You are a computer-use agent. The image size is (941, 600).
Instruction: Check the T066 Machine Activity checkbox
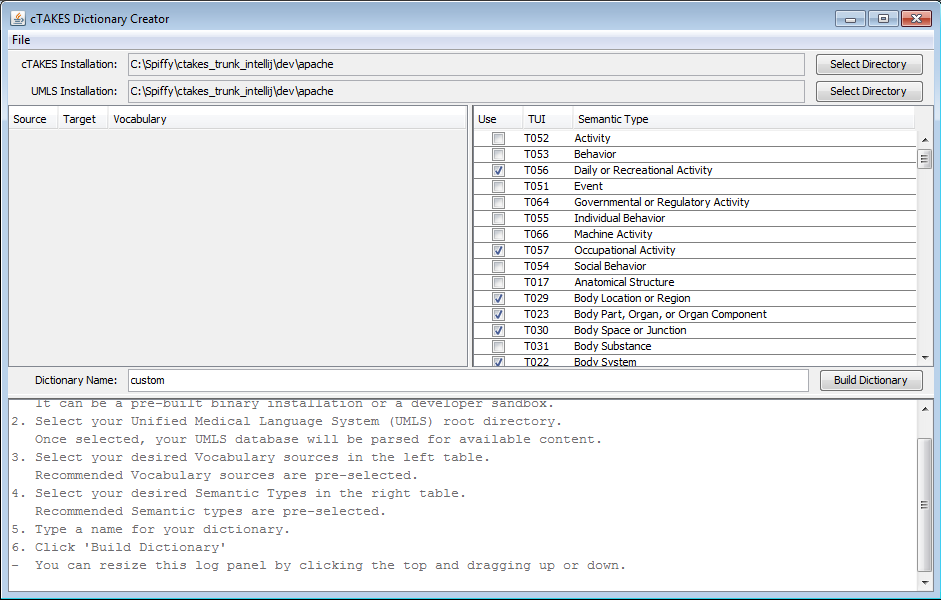click(x=498, y=235)
